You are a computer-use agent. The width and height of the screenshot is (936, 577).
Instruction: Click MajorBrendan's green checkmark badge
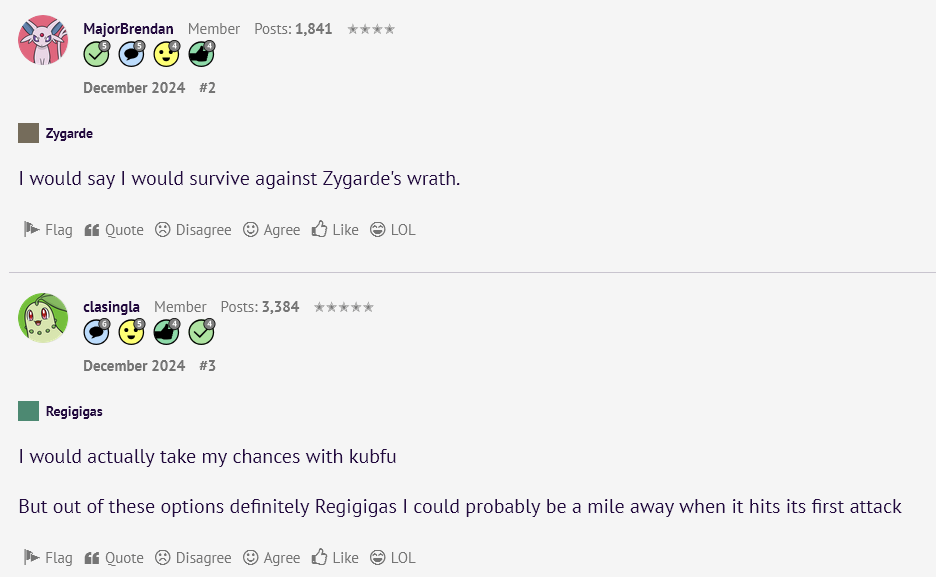[96, 54]
